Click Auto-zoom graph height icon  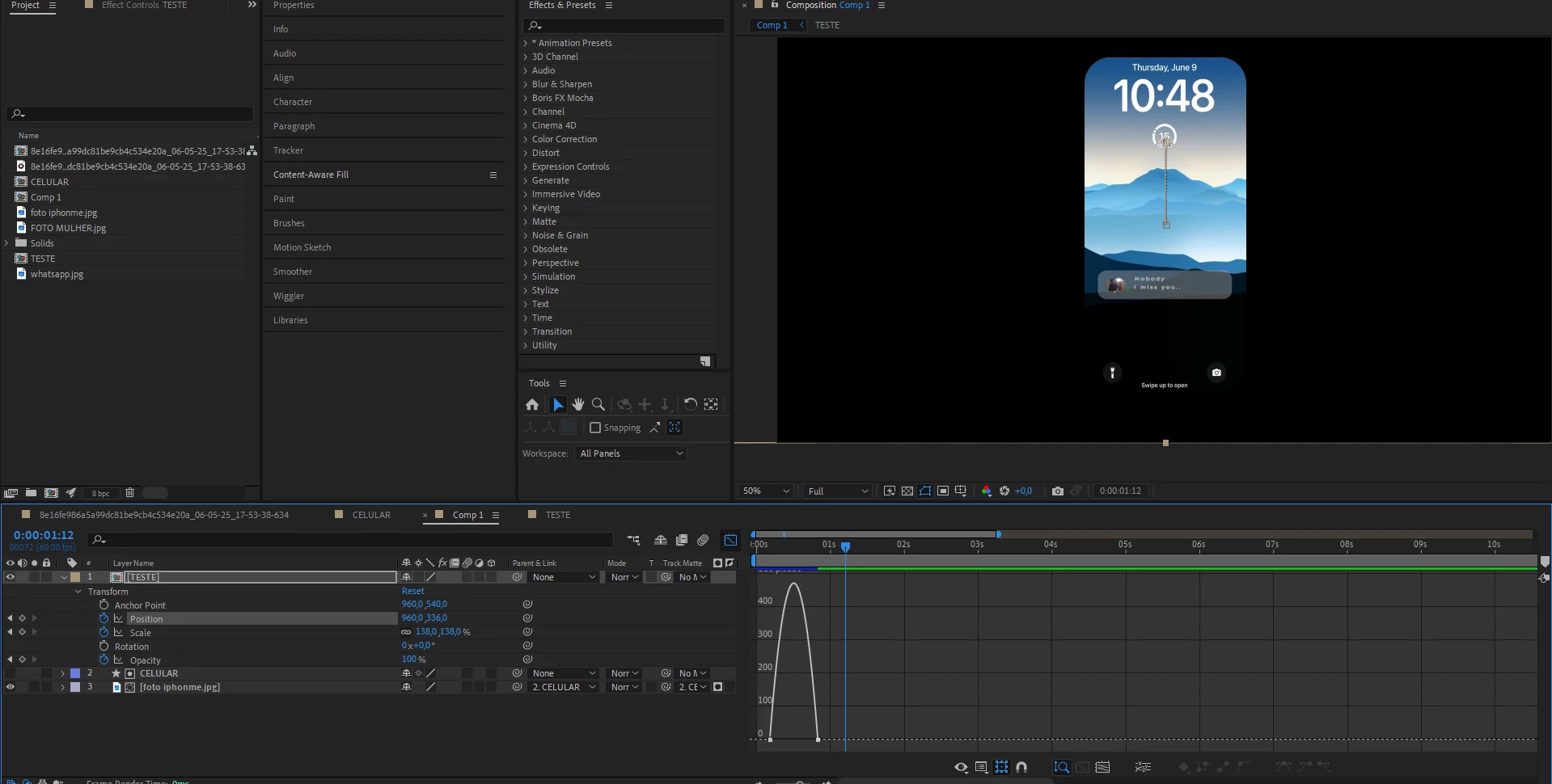coord(1062,767)
